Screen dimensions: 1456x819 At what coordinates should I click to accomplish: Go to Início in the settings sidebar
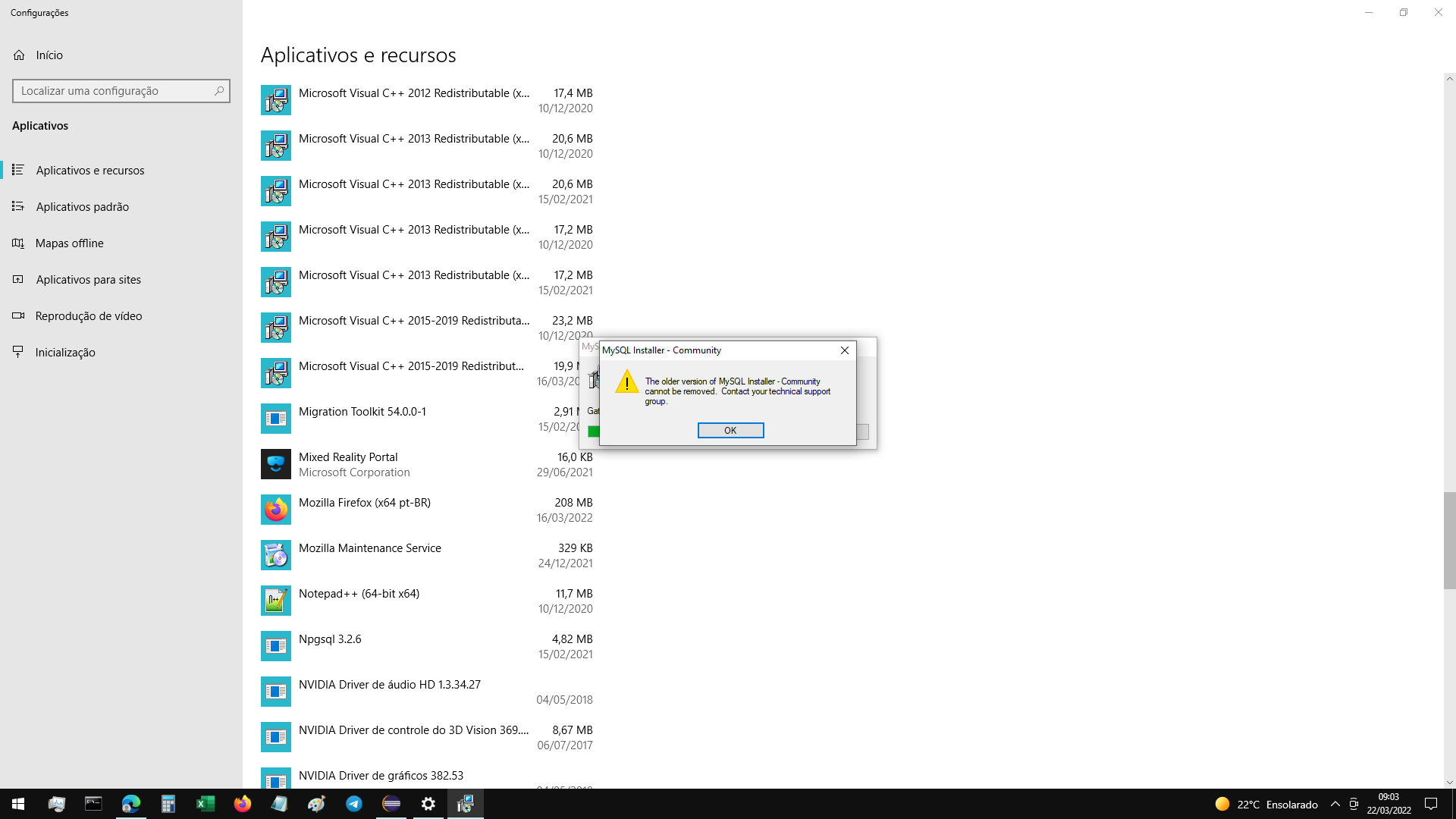49,55
